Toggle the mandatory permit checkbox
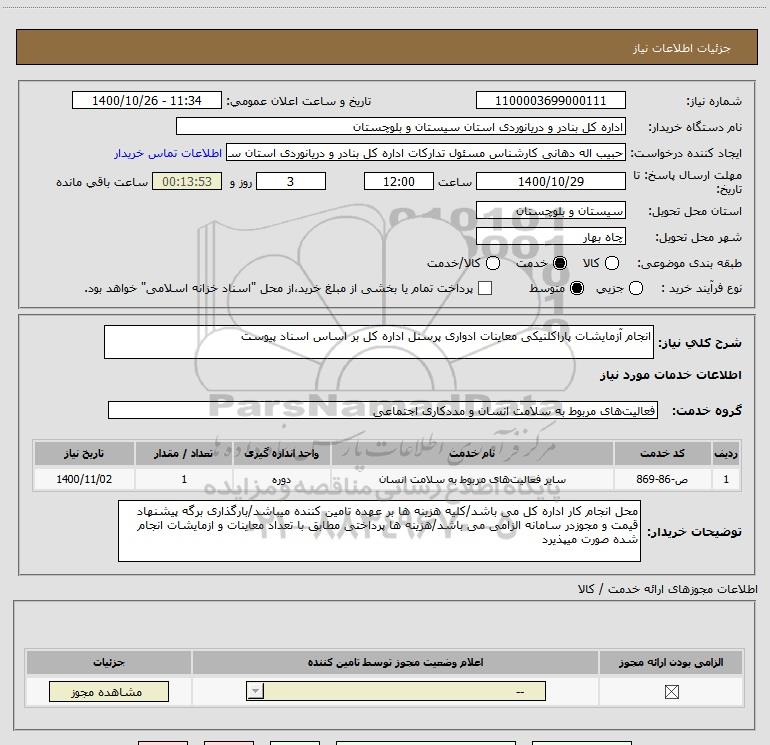770x745 pixels. tap(671, 692)
